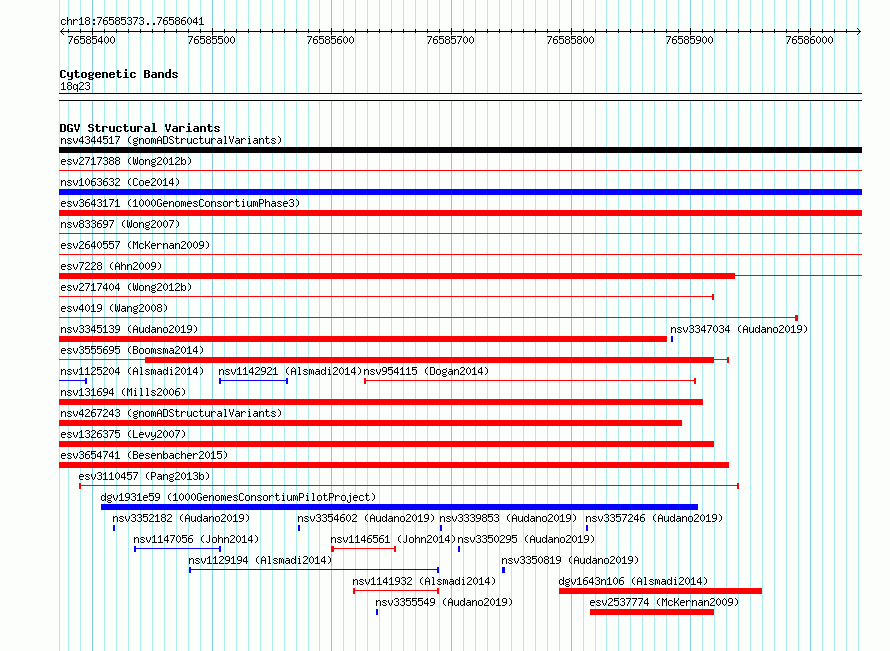Click the 18q23 band label
The width and height of the screenshot is (890, 651).
coord(75,86)
